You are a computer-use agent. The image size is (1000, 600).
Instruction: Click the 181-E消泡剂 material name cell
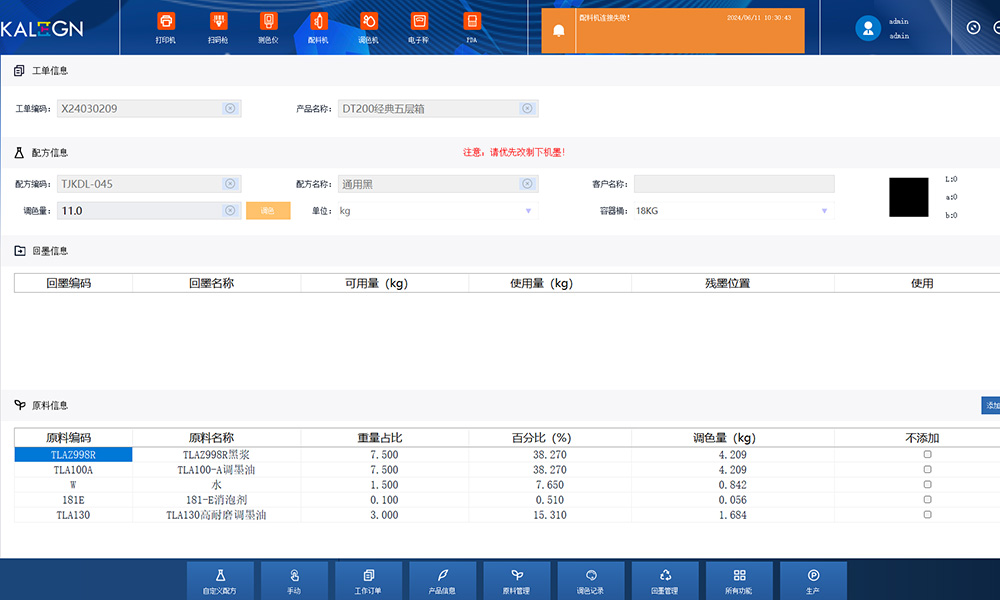tap(216, 500)
